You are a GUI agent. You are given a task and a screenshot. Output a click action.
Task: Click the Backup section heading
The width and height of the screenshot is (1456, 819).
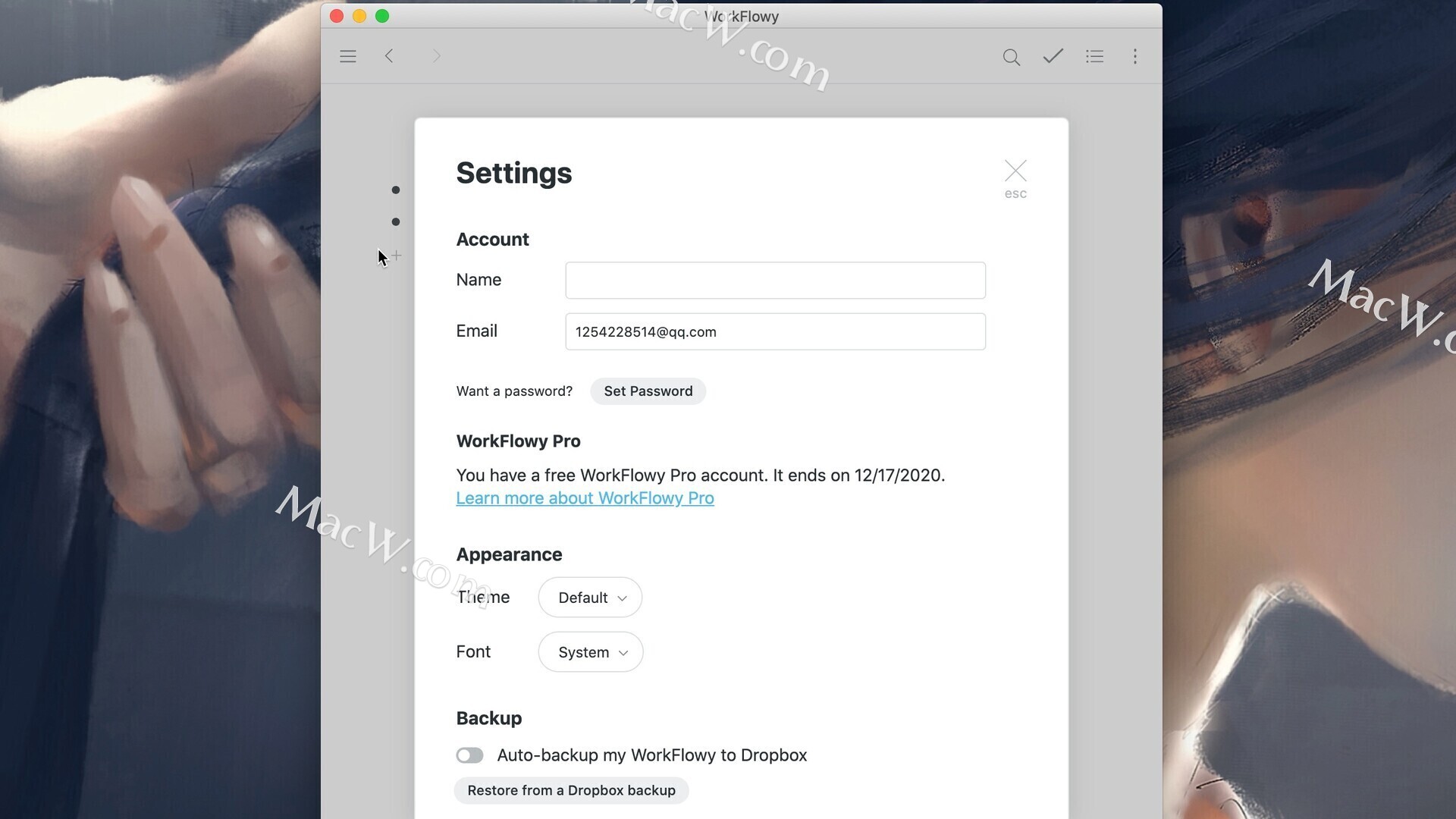click(x=489, y=718)
